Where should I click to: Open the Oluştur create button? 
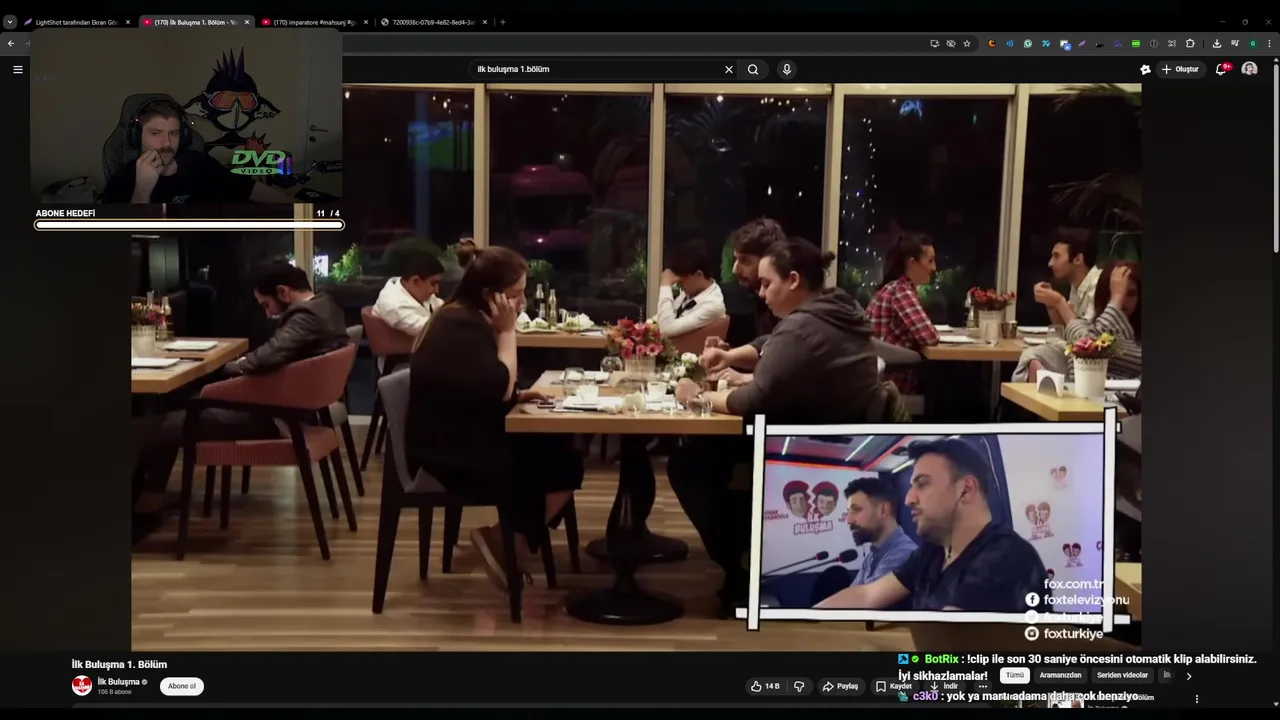(1180, 69)
